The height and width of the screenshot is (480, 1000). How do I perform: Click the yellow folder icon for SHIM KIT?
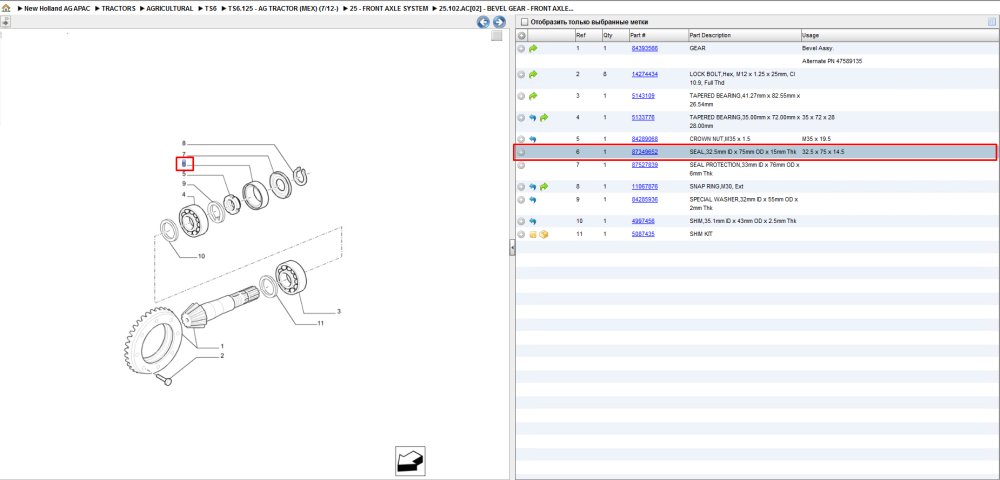pyautogui.click(x=533, y=235)
